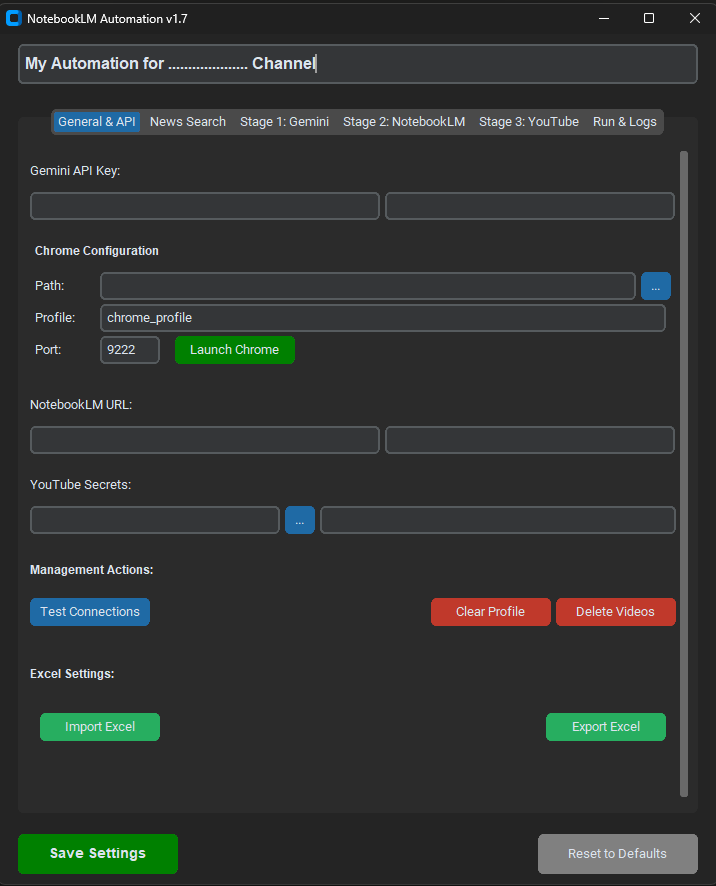The height and width of the screenshot is (886, 716).
Task: Click the Port field showing 9222
Action: pyautogui.click(x=130, y=350)
